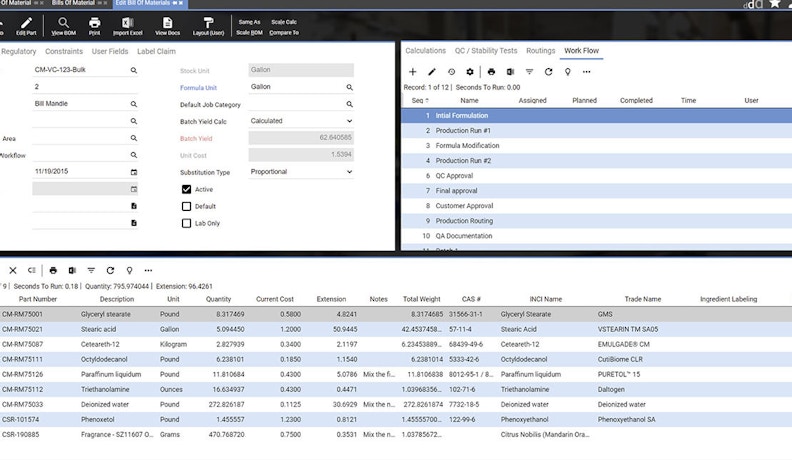Viewport: 792px width, 460px height.
Task: Tick the Lab Only checkbox
Action: [x=187, y=223]
